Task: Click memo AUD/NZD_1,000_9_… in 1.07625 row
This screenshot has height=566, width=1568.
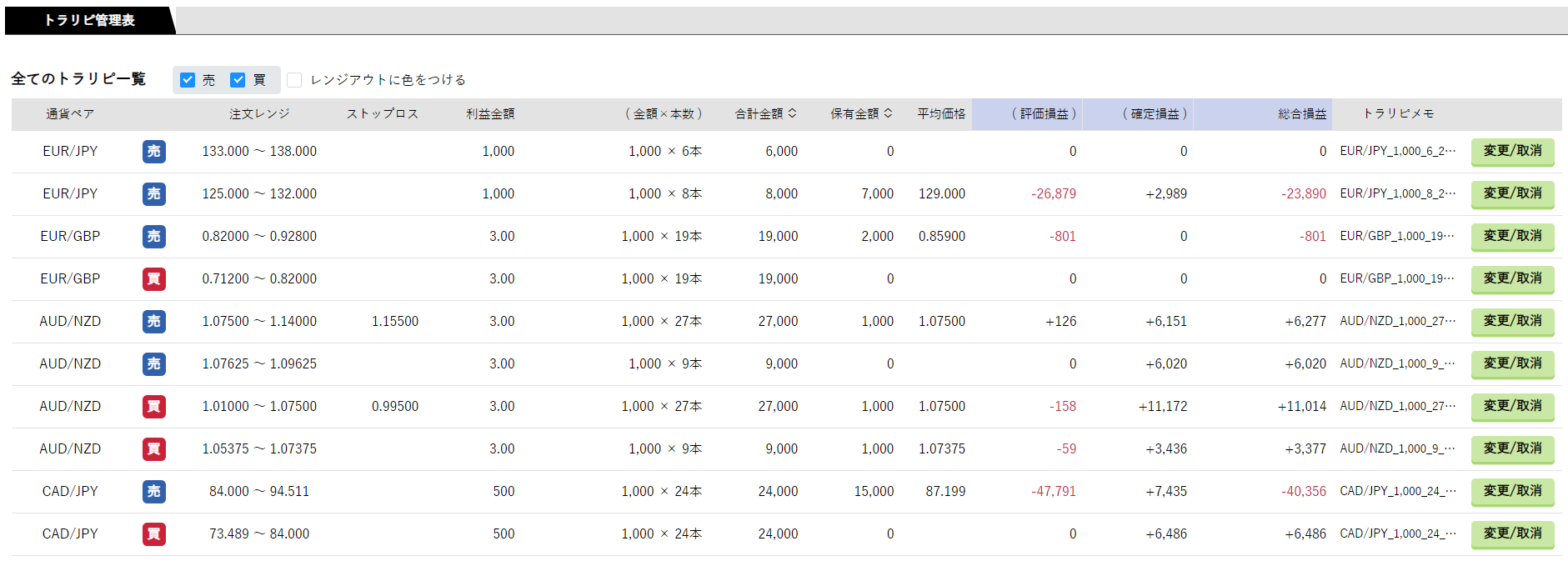Action: pyautogui.click(x=1398, y=364)
